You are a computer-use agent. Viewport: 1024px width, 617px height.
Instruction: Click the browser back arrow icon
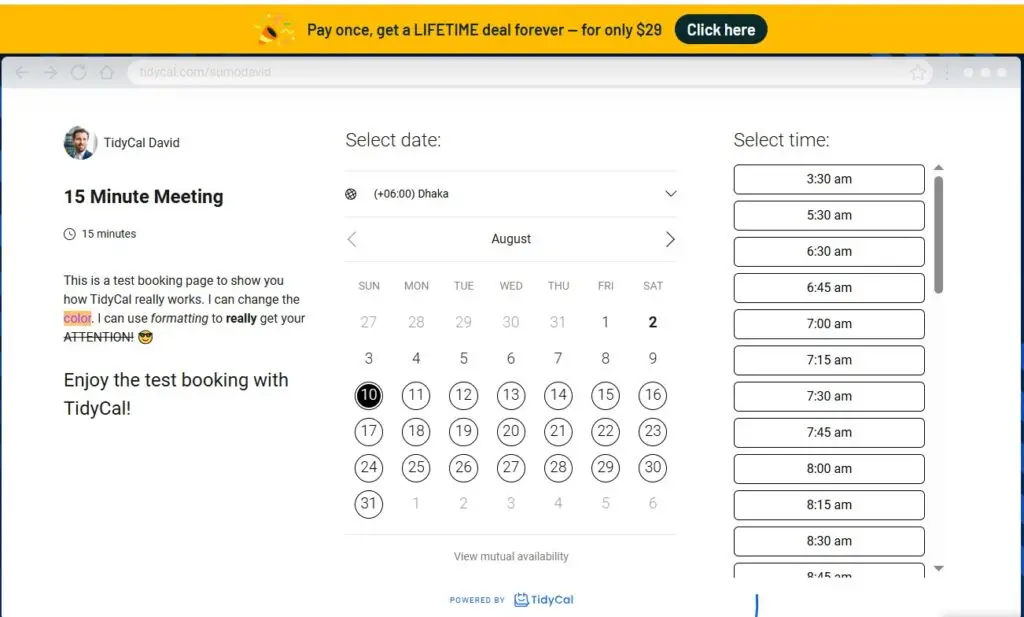pos(22,73)
